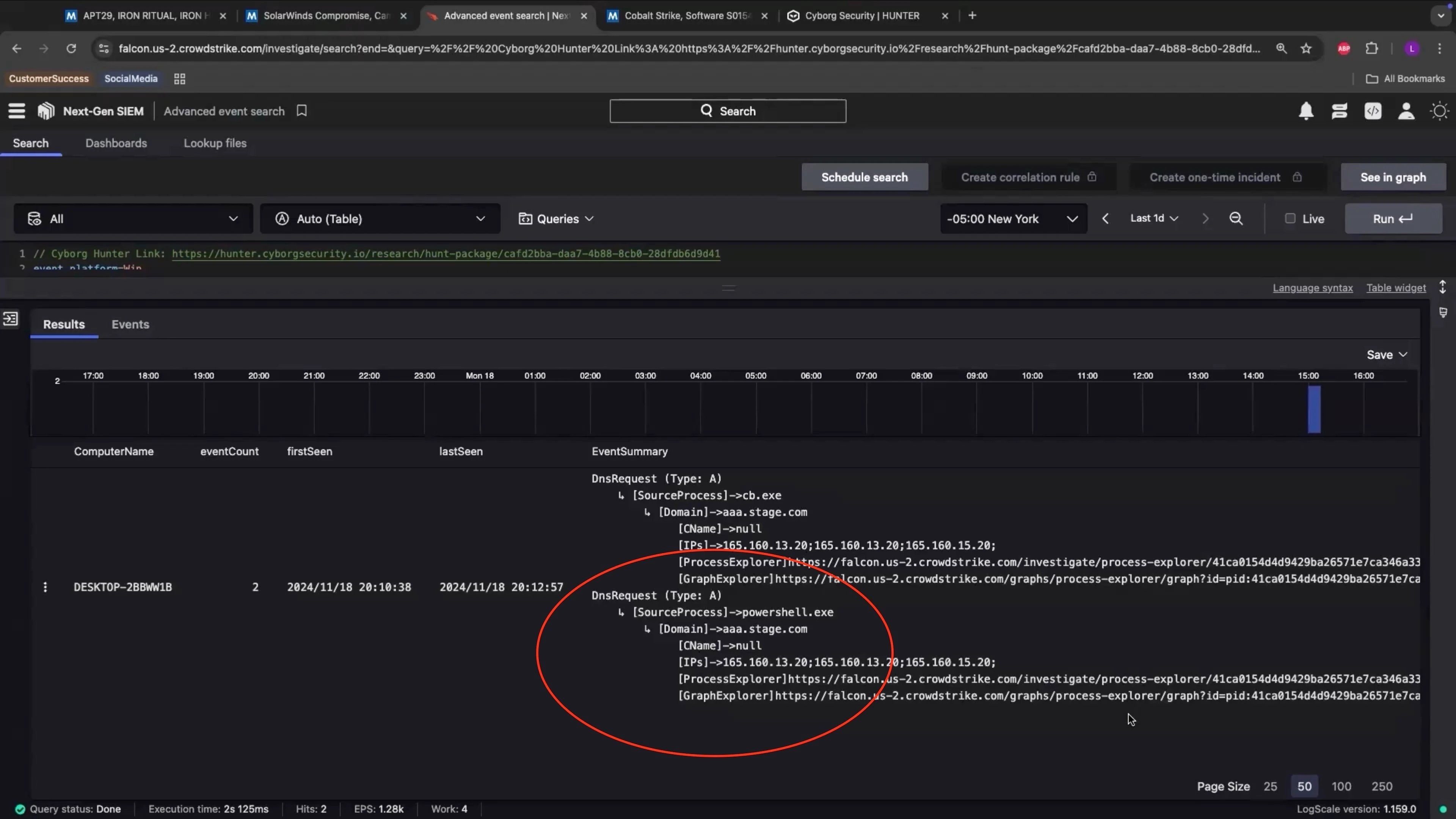
Task: Zoom out the search time range
Action: [1236, 219]
